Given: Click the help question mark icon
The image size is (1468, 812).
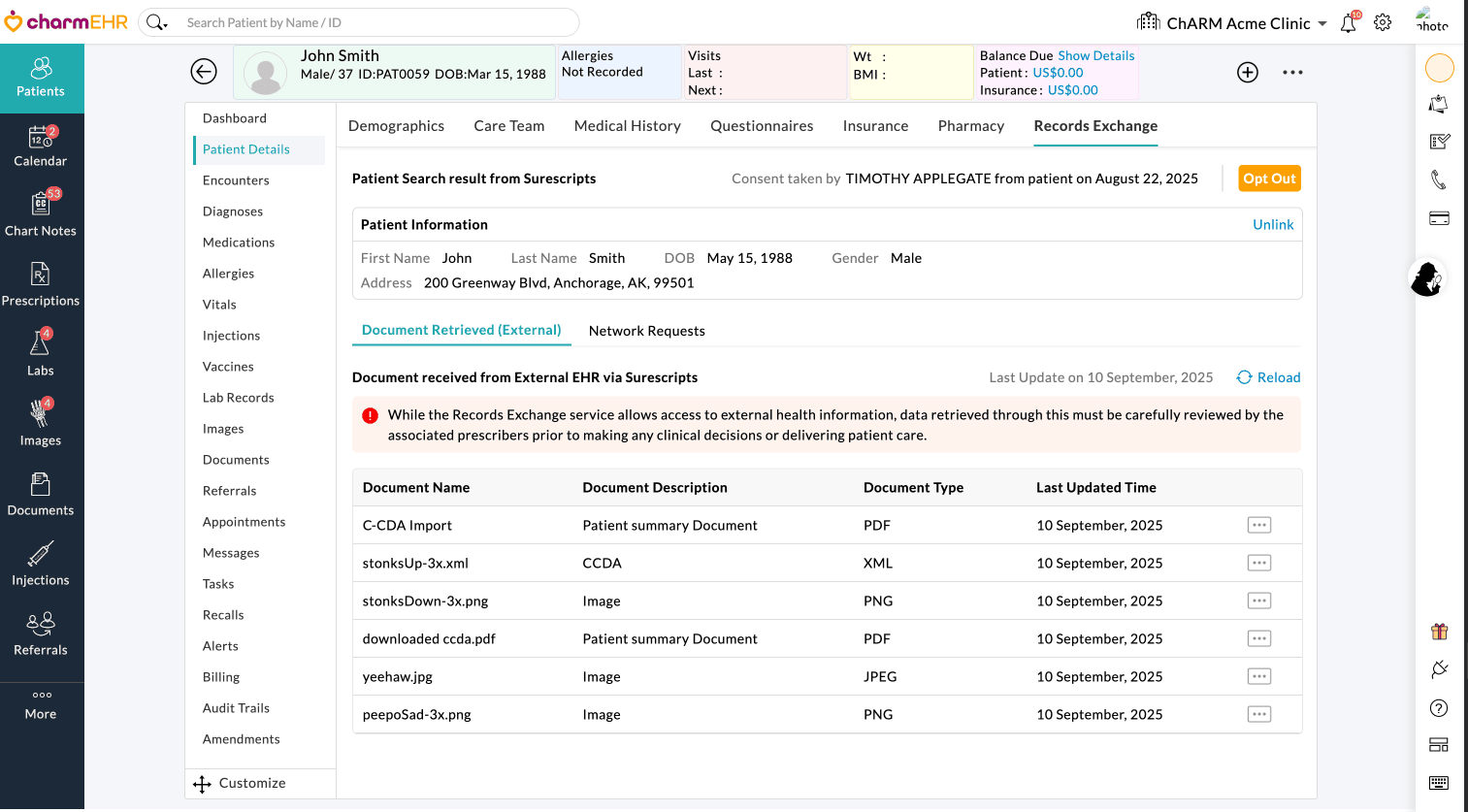Looking at the screenshot, I should 1439,708.
